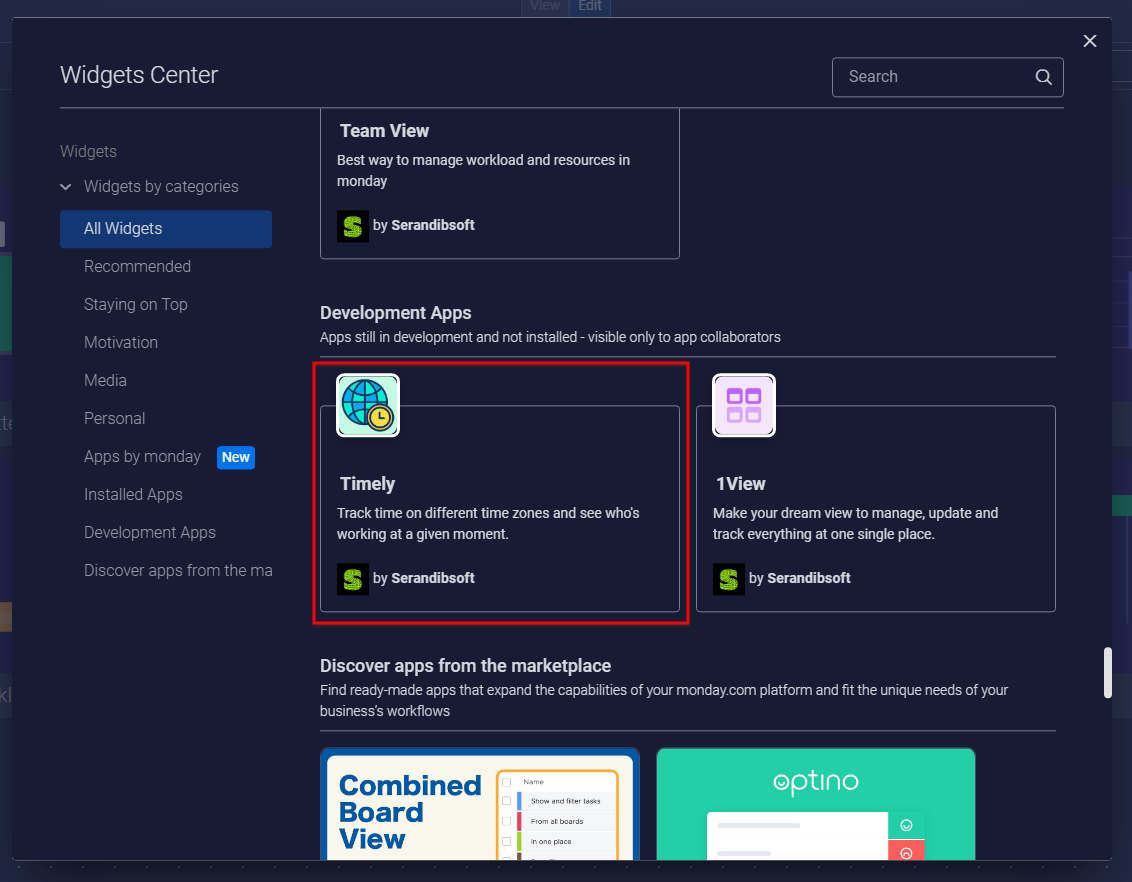
Task: Click the Timely globe clock icon
Action: (x=368, y=405)
